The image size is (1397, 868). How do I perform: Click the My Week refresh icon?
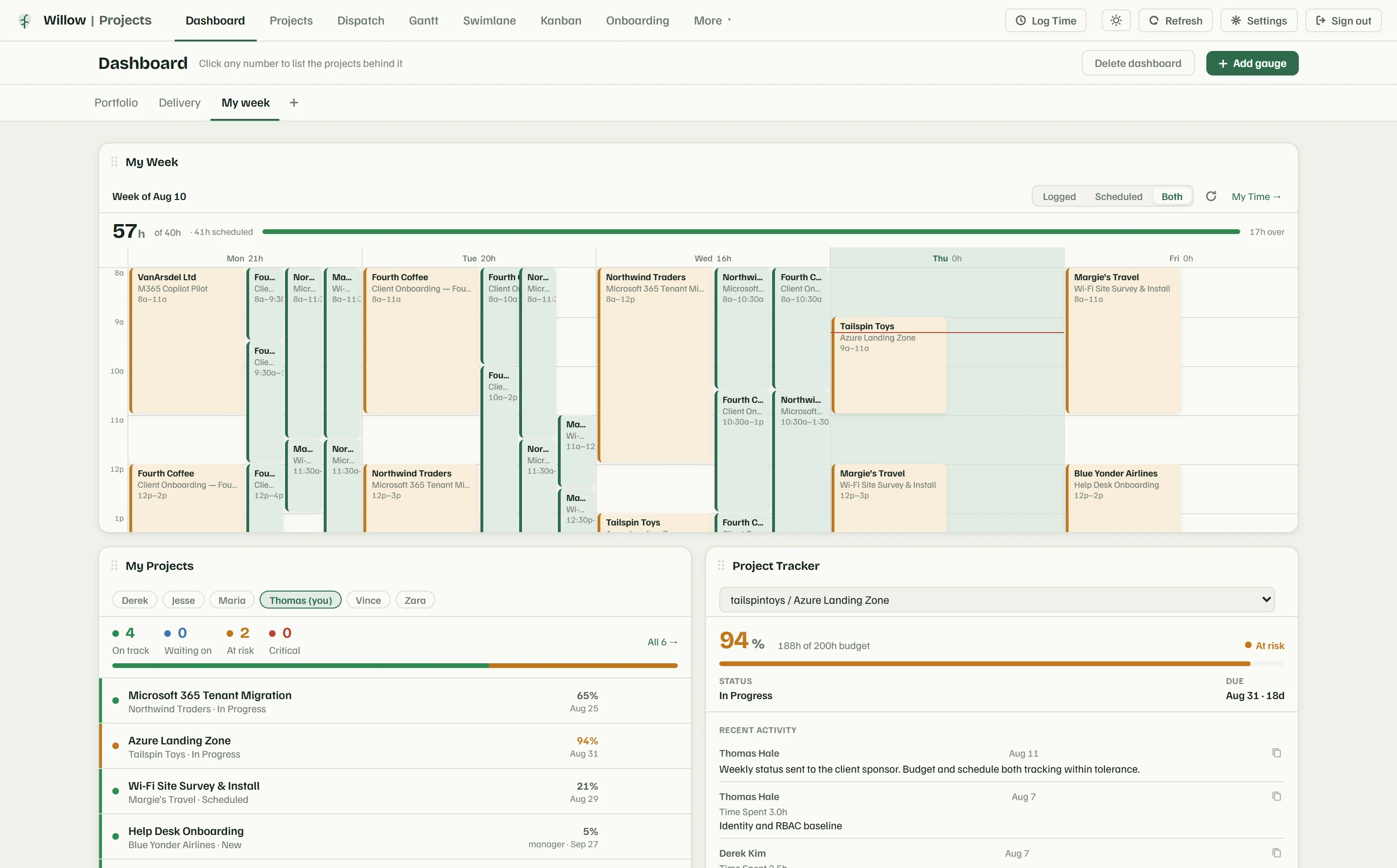tap(1211, 196)
